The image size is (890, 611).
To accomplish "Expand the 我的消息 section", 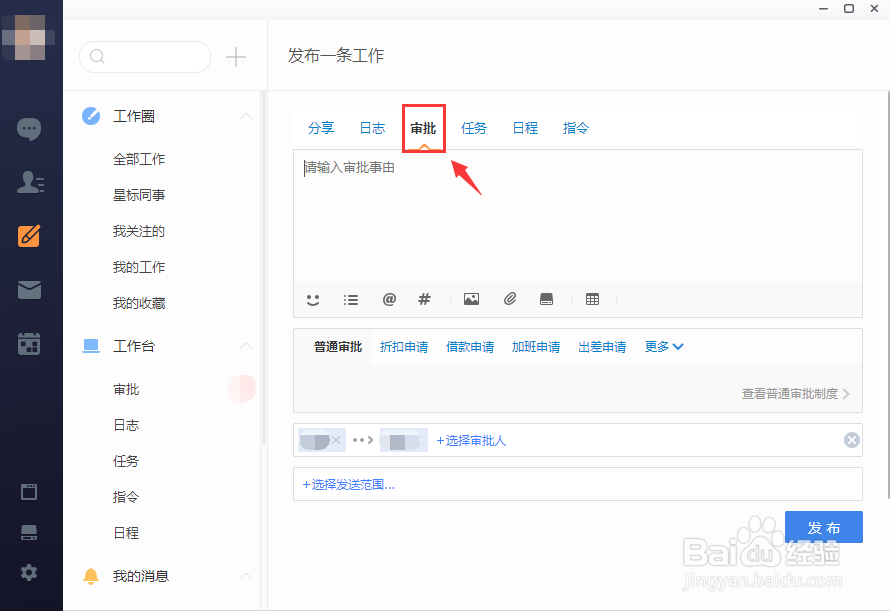I will (x=246, y=575).
